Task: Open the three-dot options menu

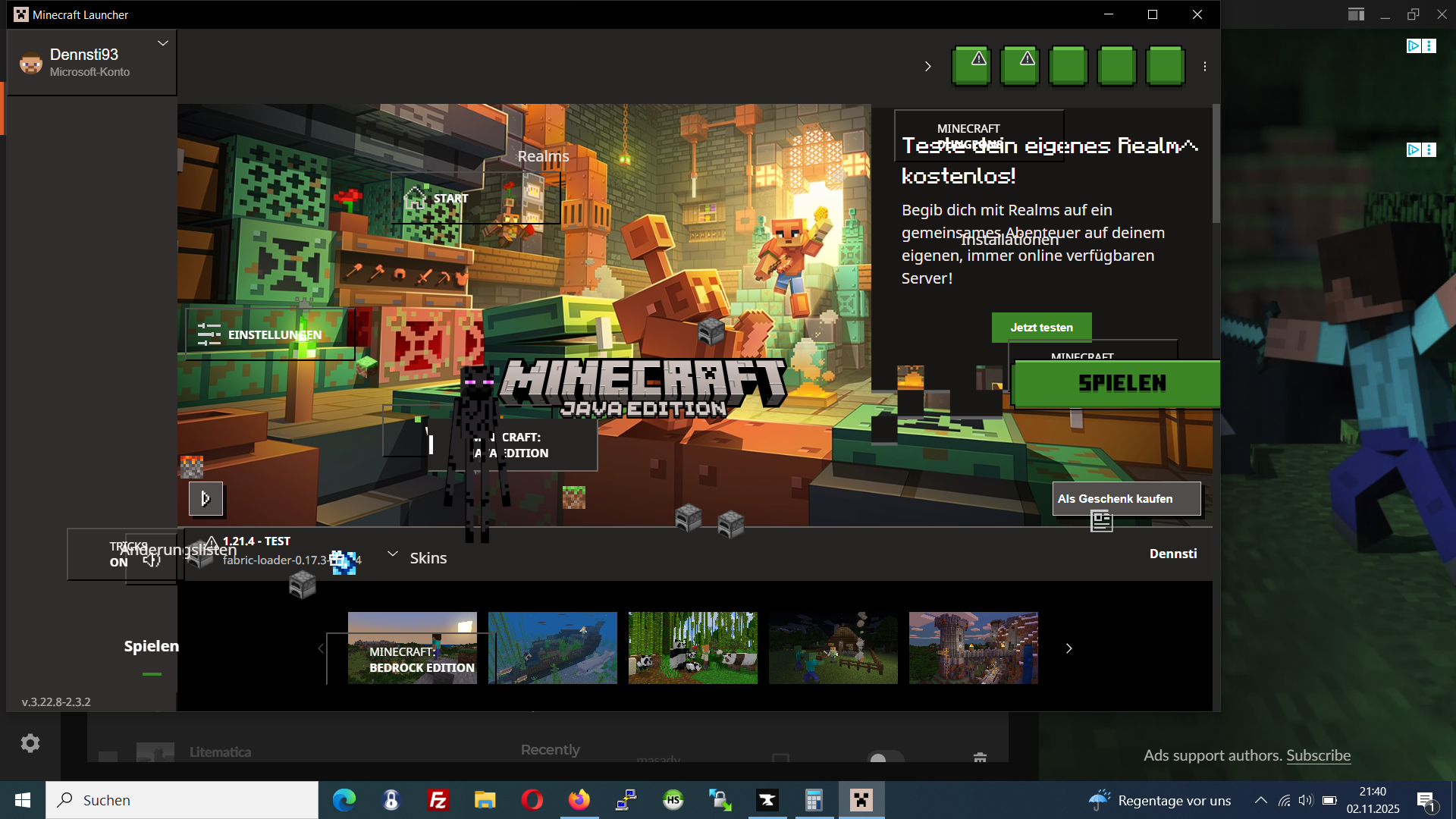Action: click(x=1205, y=67)
